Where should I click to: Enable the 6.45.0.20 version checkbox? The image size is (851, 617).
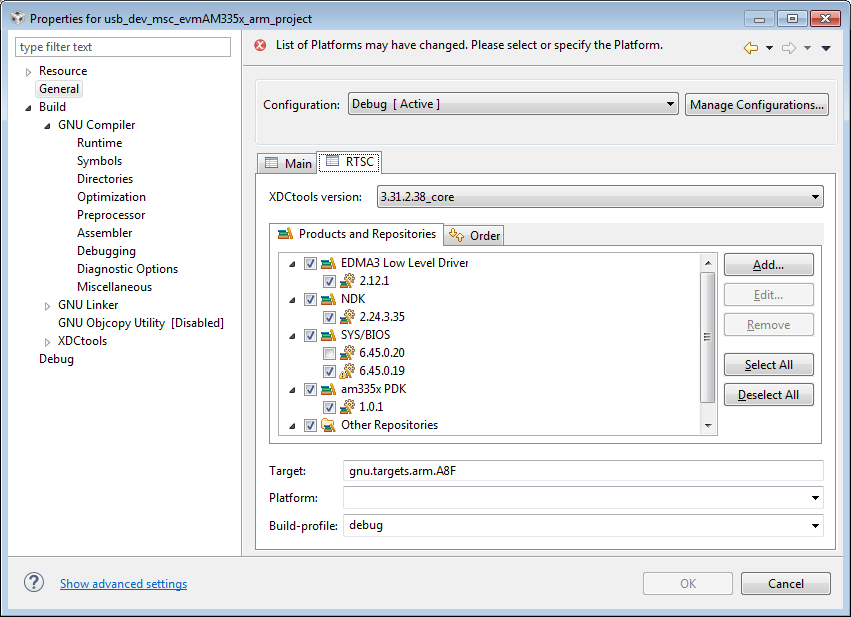click(329, 353)
